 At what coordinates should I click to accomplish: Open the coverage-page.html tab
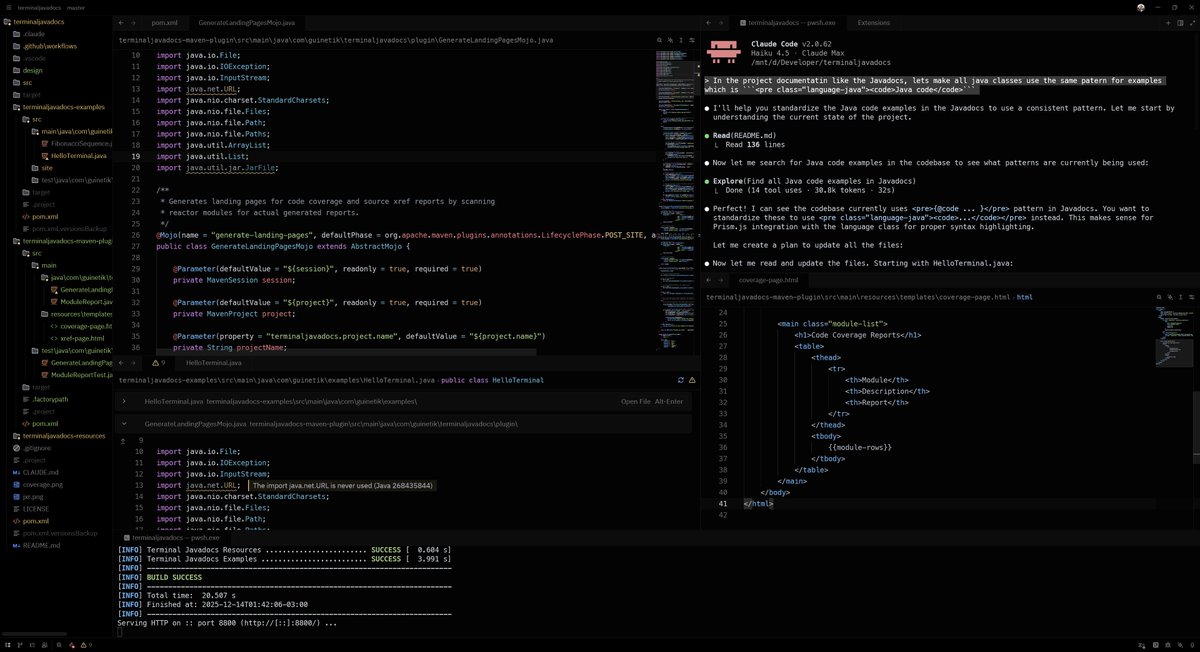pyautogui.click(x=768, y=280)
